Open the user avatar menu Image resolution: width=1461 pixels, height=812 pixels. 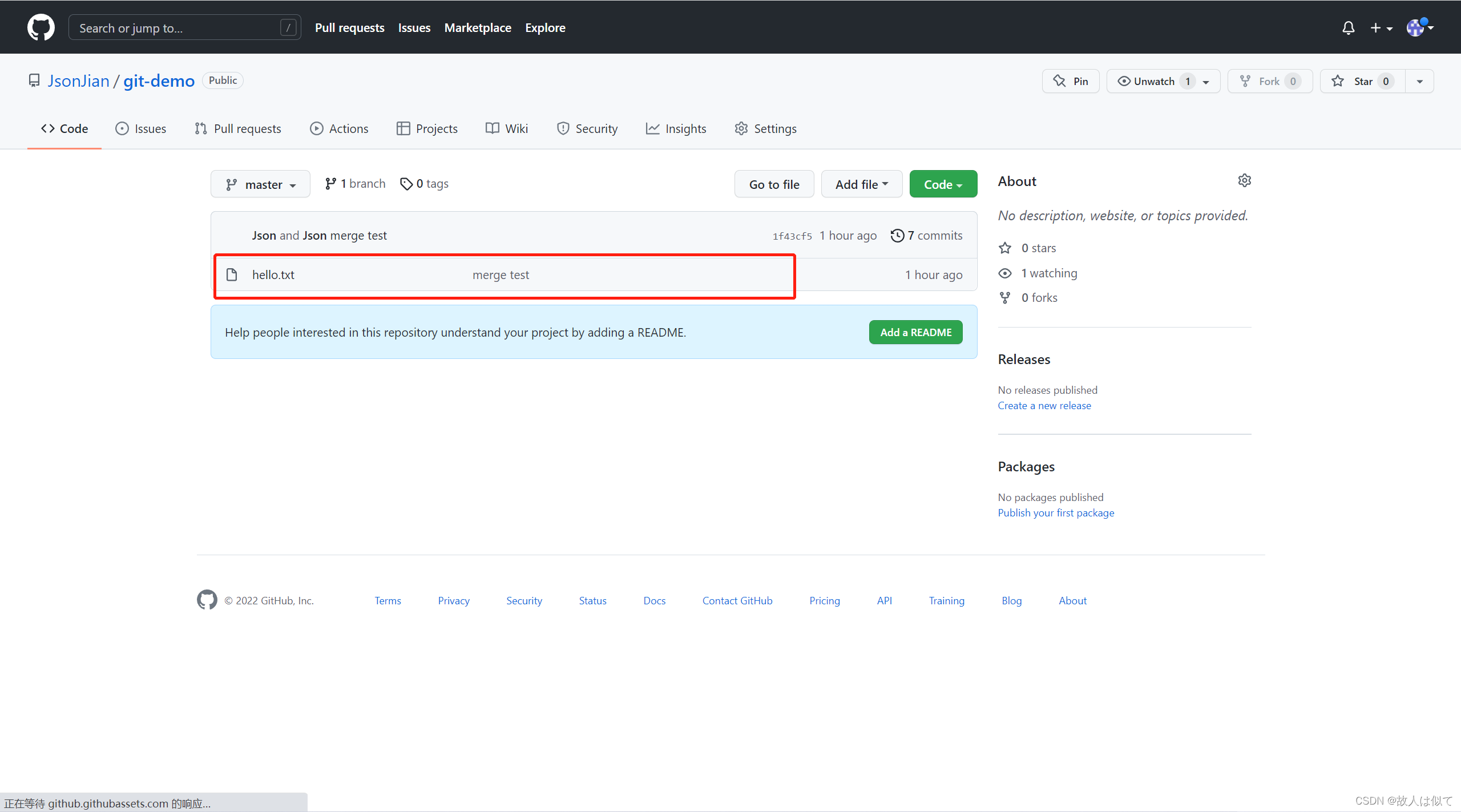(1420, 27)
